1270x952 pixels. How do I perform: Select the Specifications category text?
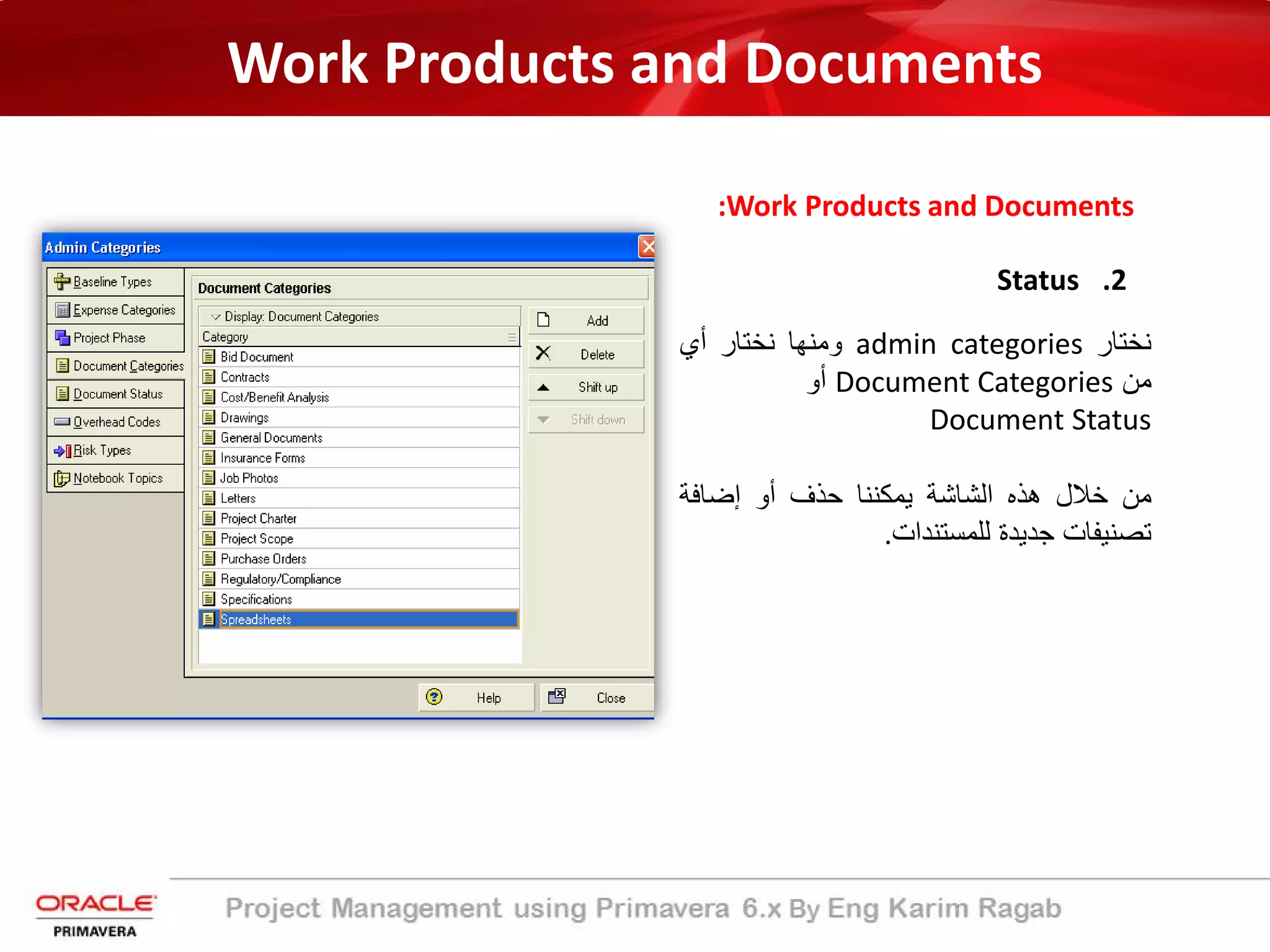pos(256,599)
